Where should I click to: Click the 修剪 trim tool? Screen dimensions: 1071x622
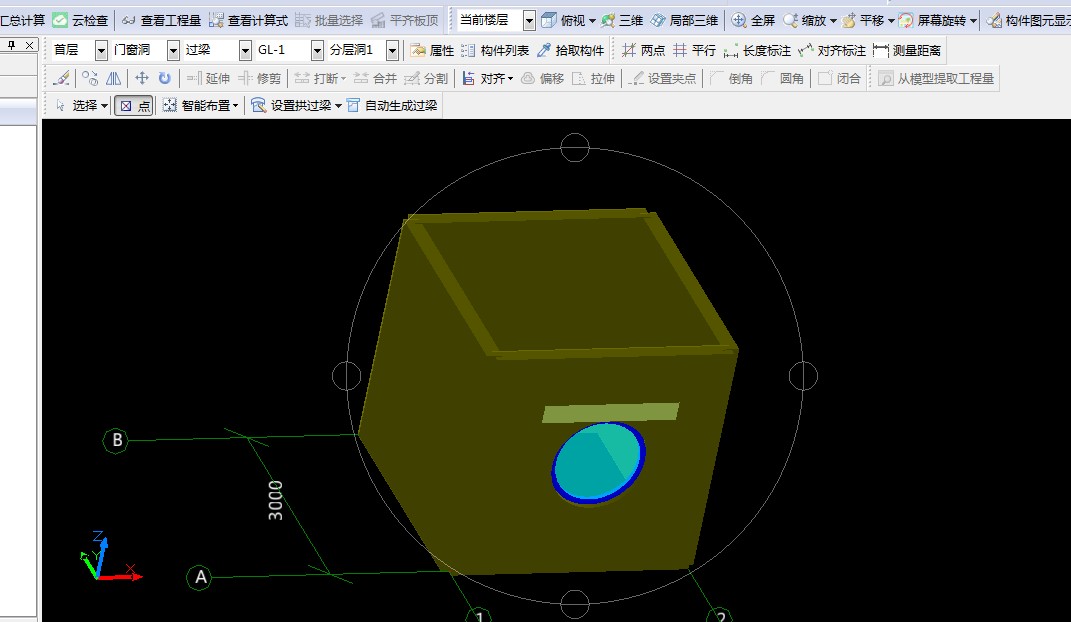point(260,79)
